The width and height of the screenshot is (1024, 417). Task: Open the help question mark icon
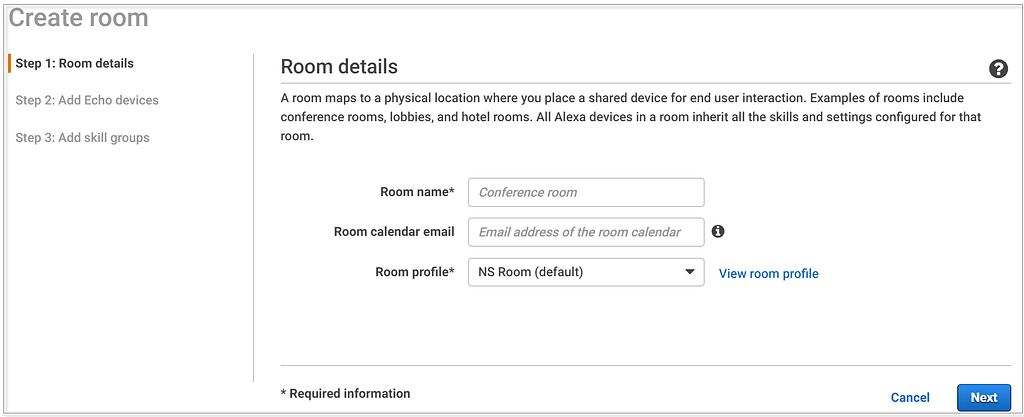998,69
